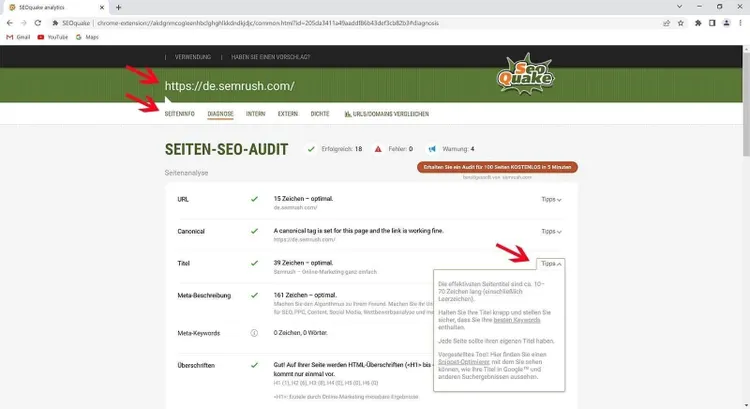Screen dimensions: 750x409
Task: Bookmark this page with the star icon
Action: click(681, 23)
